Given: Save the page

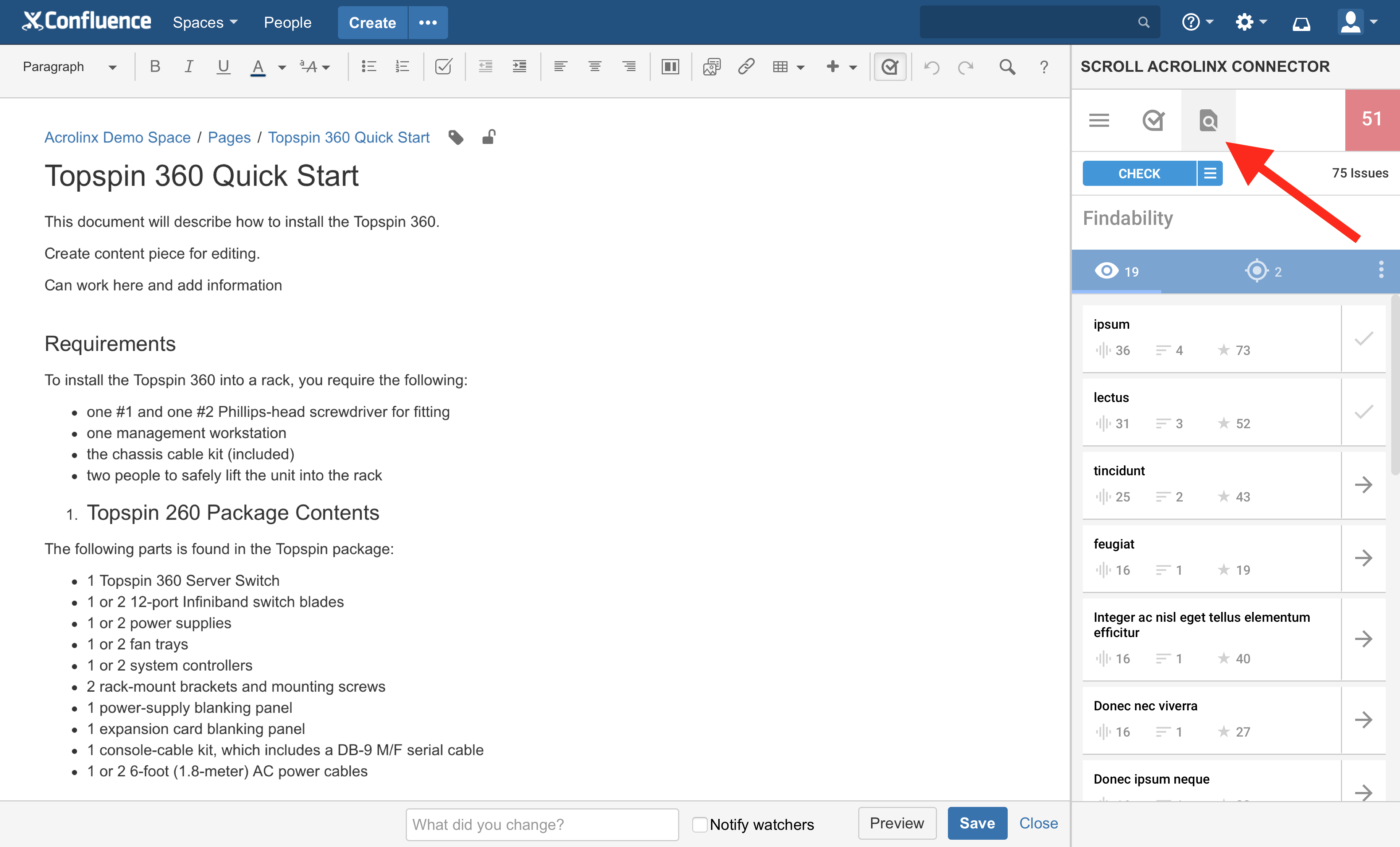Looking at the screenshot, I should 977,823.
